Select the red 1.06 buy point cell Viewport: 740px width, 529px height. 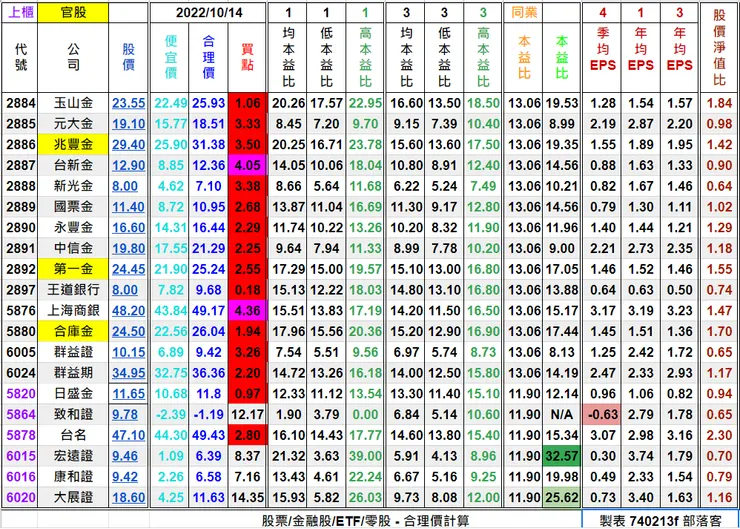click(247, 103)
